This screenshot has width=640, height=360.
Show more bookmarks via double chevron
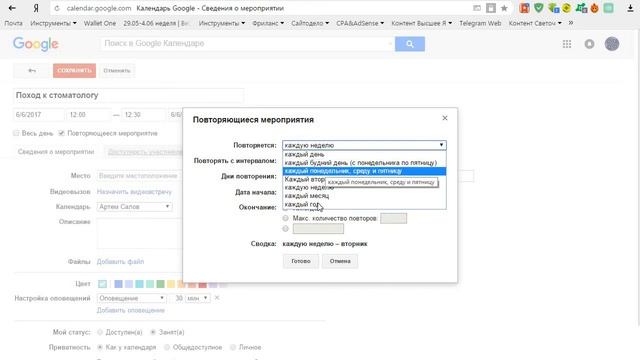[x=571, y=23]
